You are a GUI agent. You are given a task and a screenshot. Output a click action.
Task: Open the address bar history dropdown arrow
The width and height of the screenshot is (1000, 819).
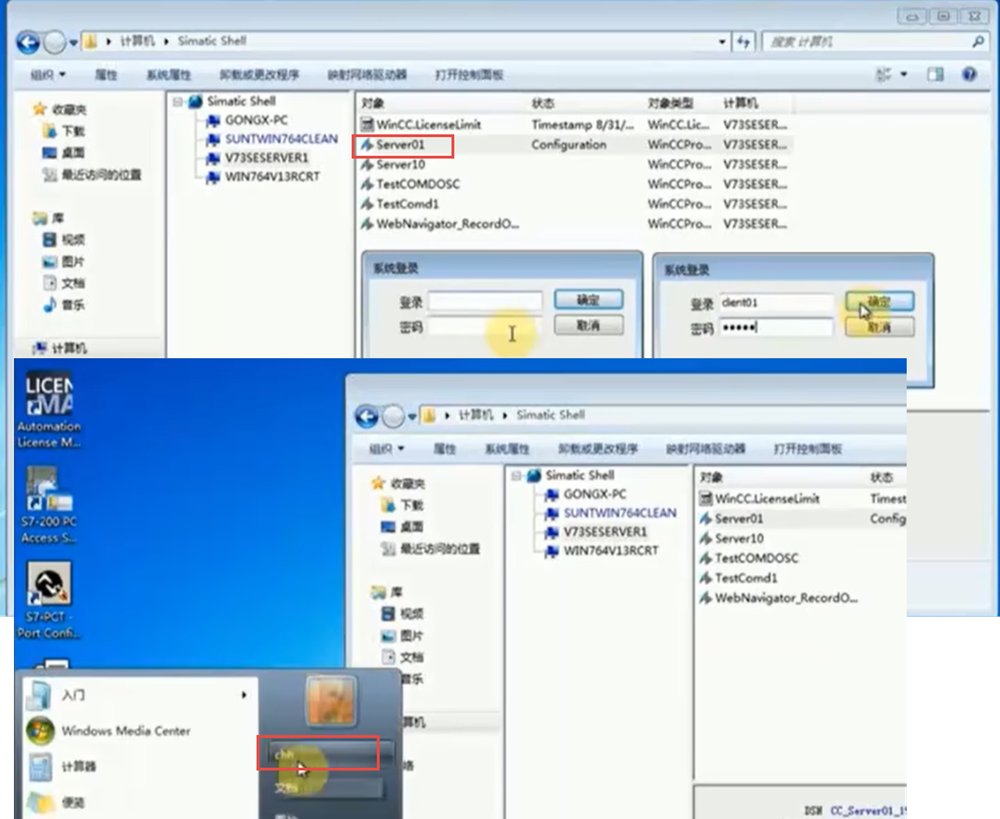point(723,42)
